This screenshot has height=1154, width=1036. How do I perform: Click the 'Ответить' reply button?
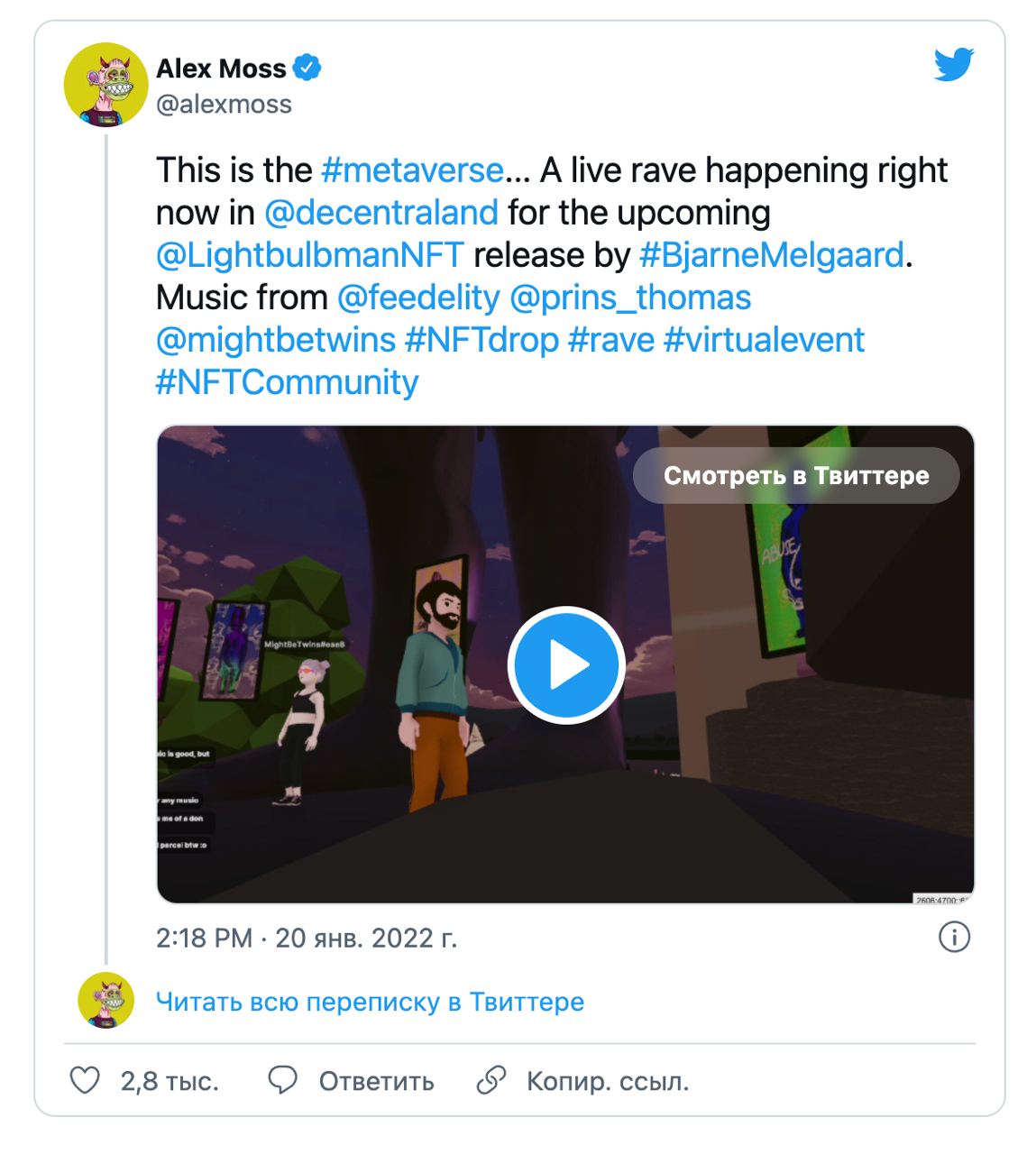376,1081
